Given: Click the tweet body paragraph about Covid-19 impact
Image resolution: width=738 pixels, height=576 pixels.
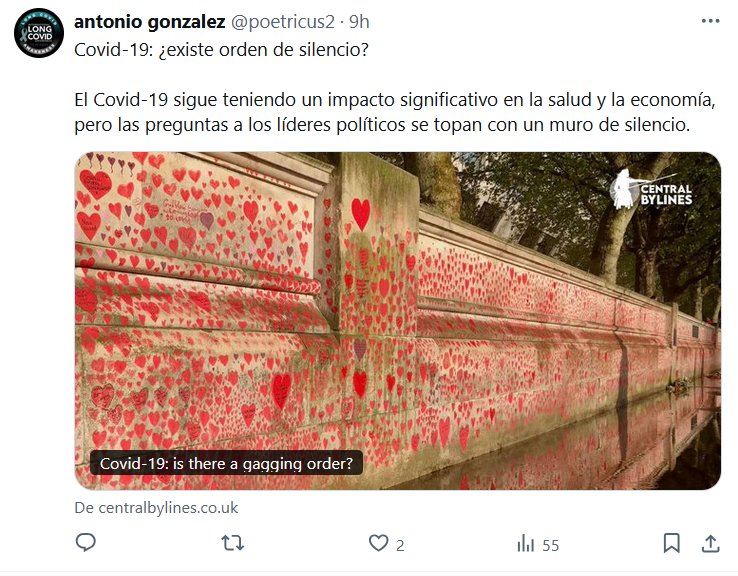Looking at the screenshot, I should (x=395, y=112).
